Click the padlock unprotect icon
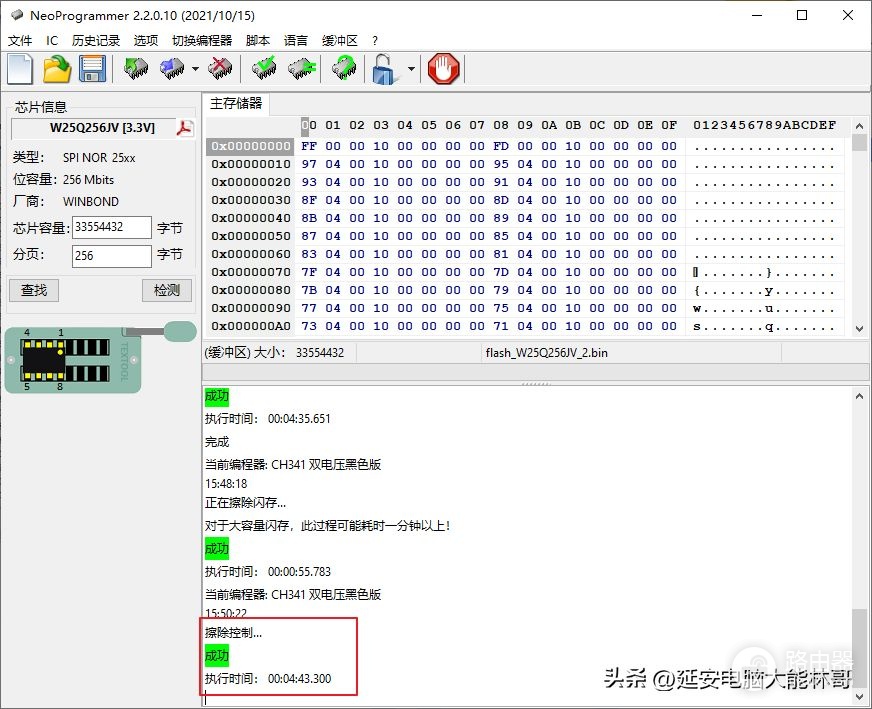This screenshot has width=872, height=709. tap(385, 69)
